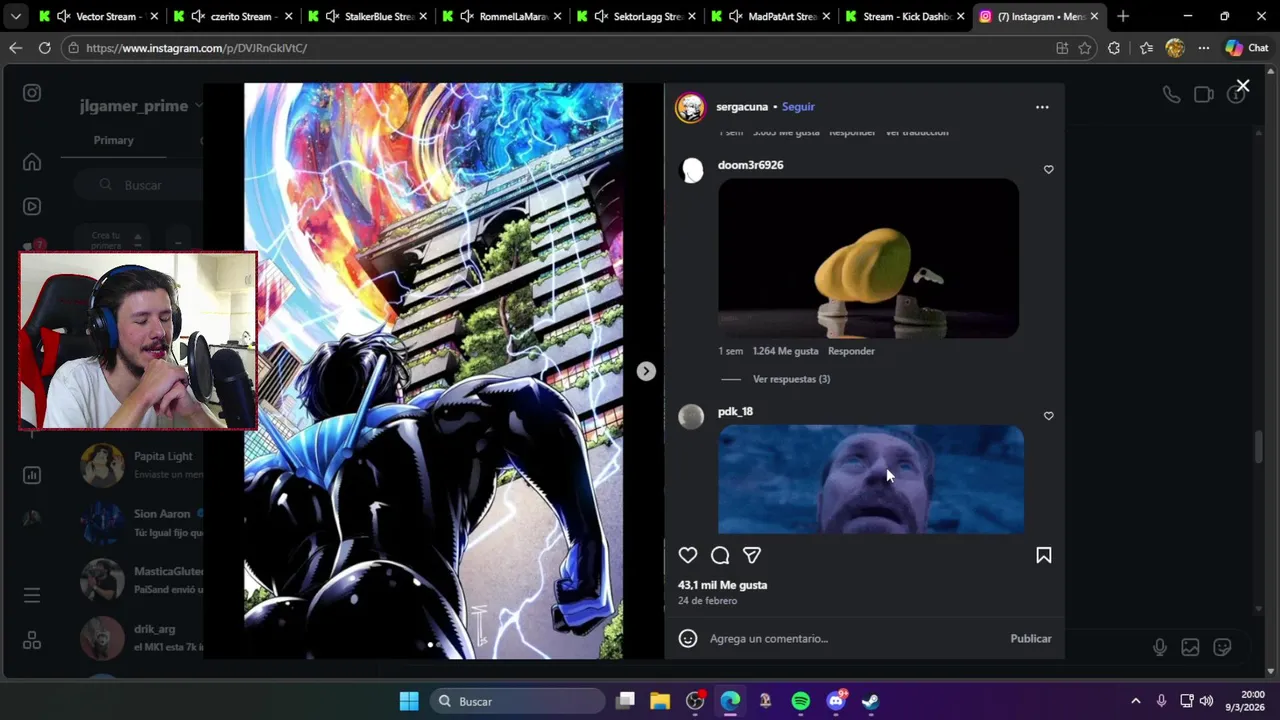Click the image attach icon in chat
The width and height of the screenshot is (1280, 720).
(1190, 647)
